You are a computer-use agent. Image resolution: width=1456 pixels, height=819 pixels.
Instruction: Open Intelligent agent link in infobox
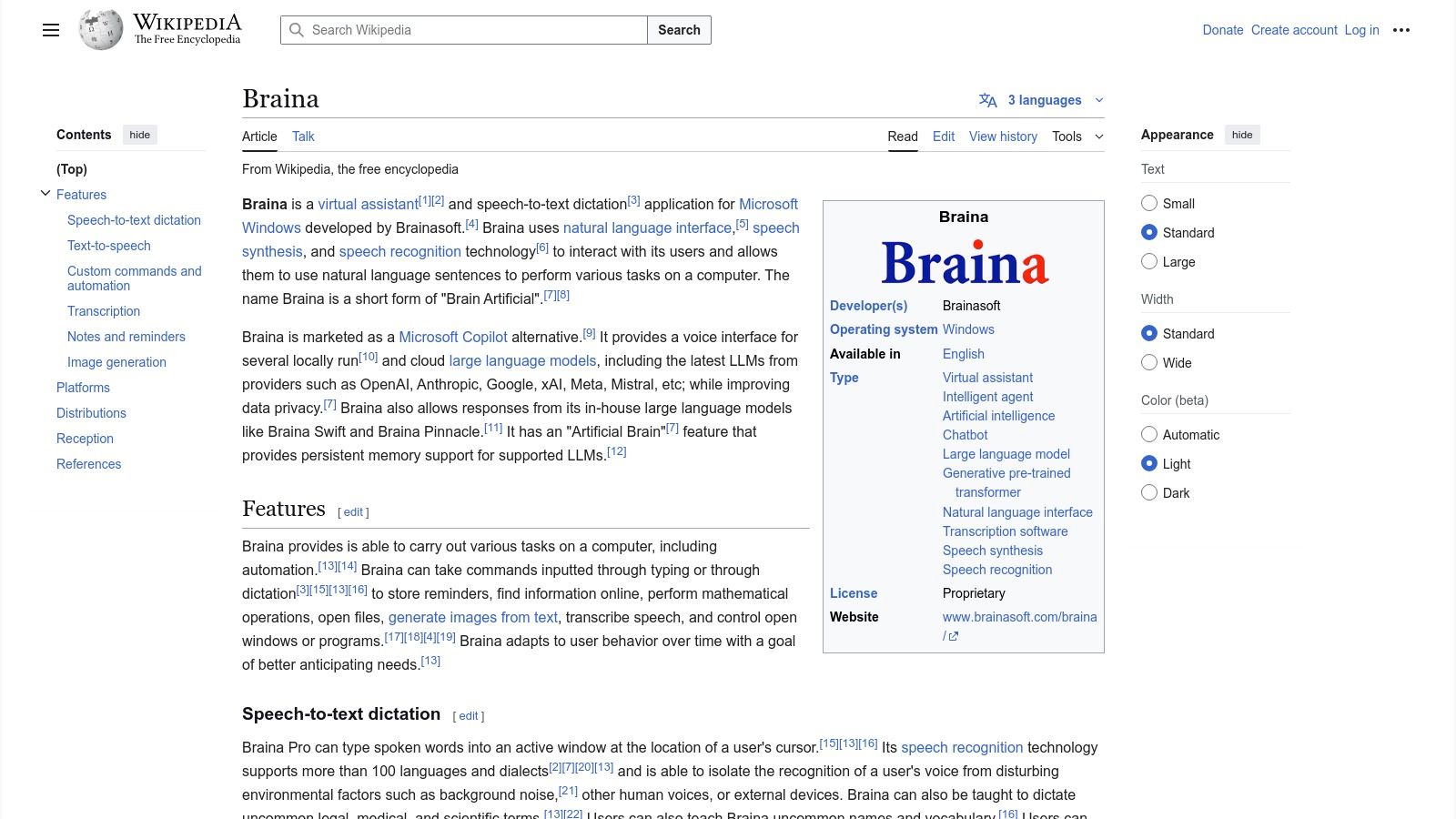point(987,397)
